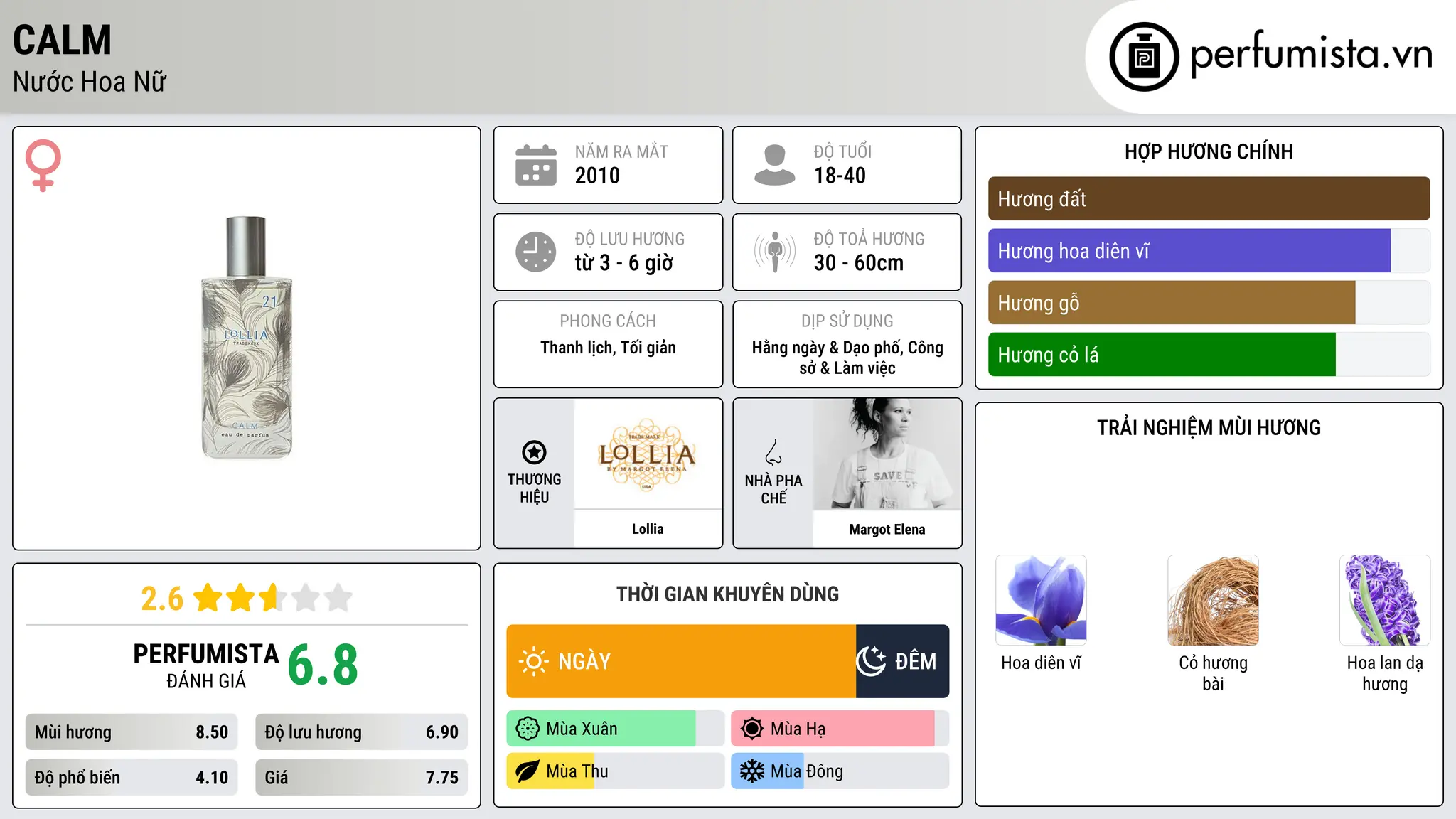
Task: Click the person icon beside Độ tuổi
Action: [775, 165]
